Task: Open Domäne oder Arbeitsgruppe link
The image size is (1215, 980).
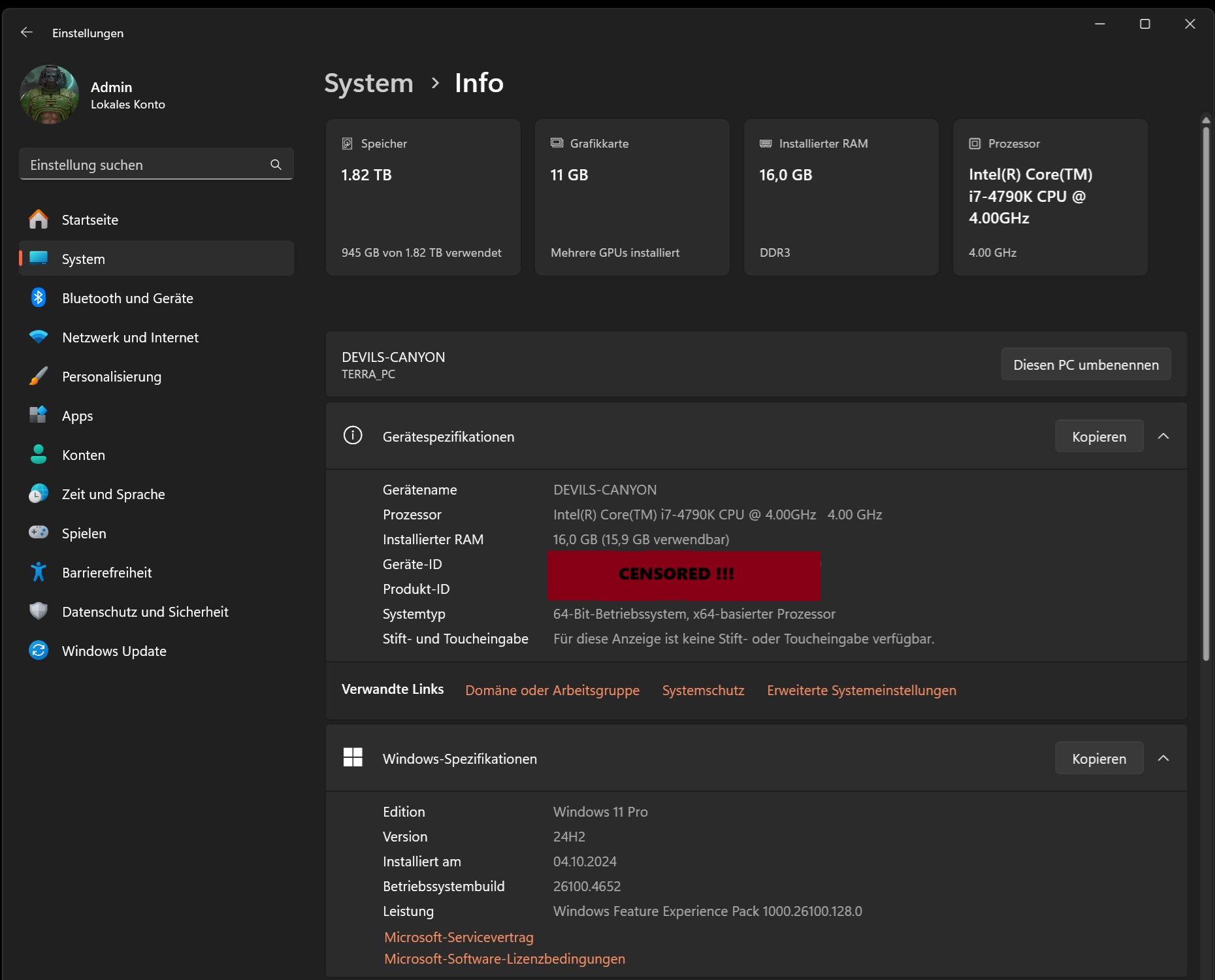Action: click(x=553, y=691)
